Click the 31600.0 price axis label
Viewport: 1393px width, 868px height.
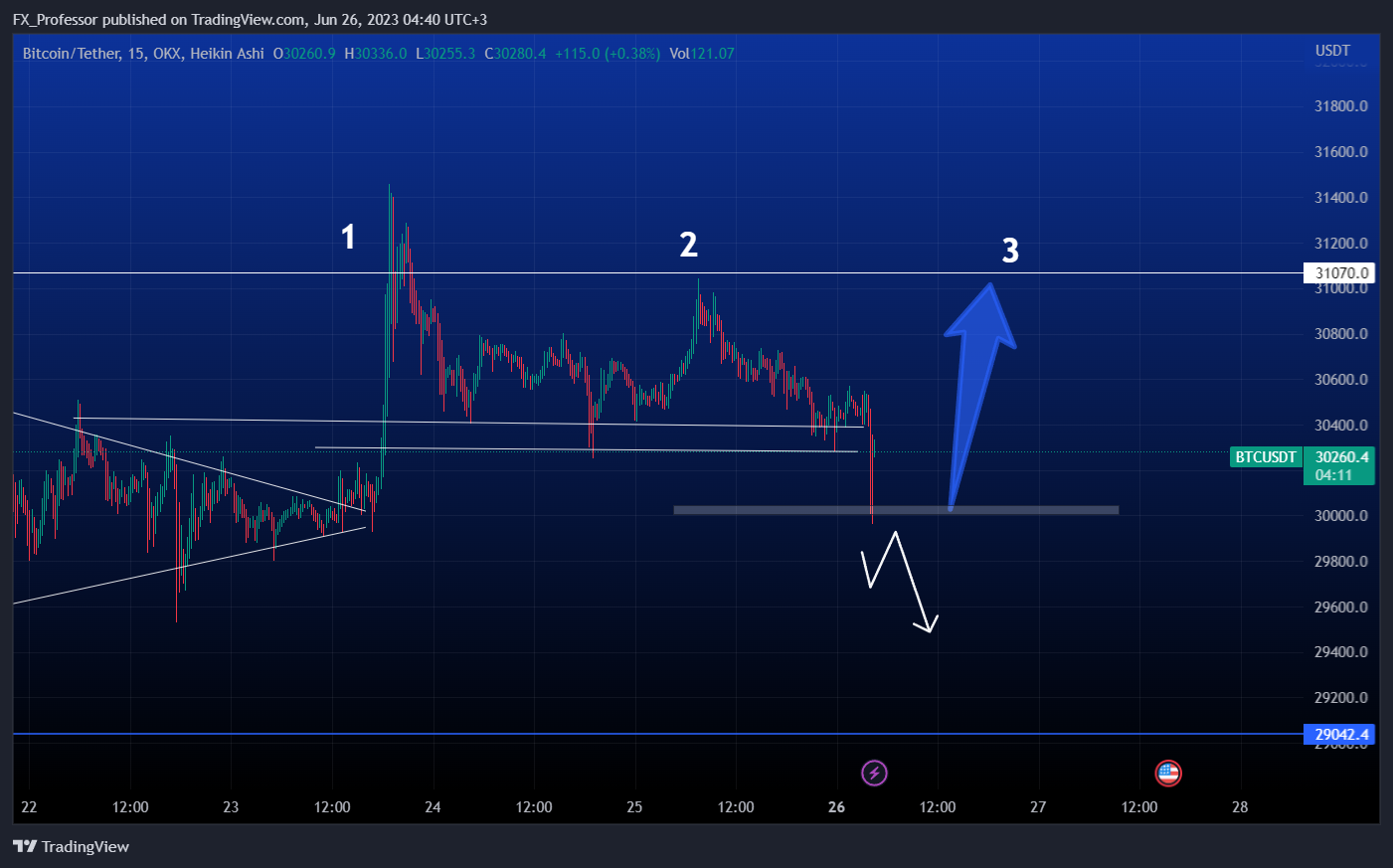[x=1341, y=152]
